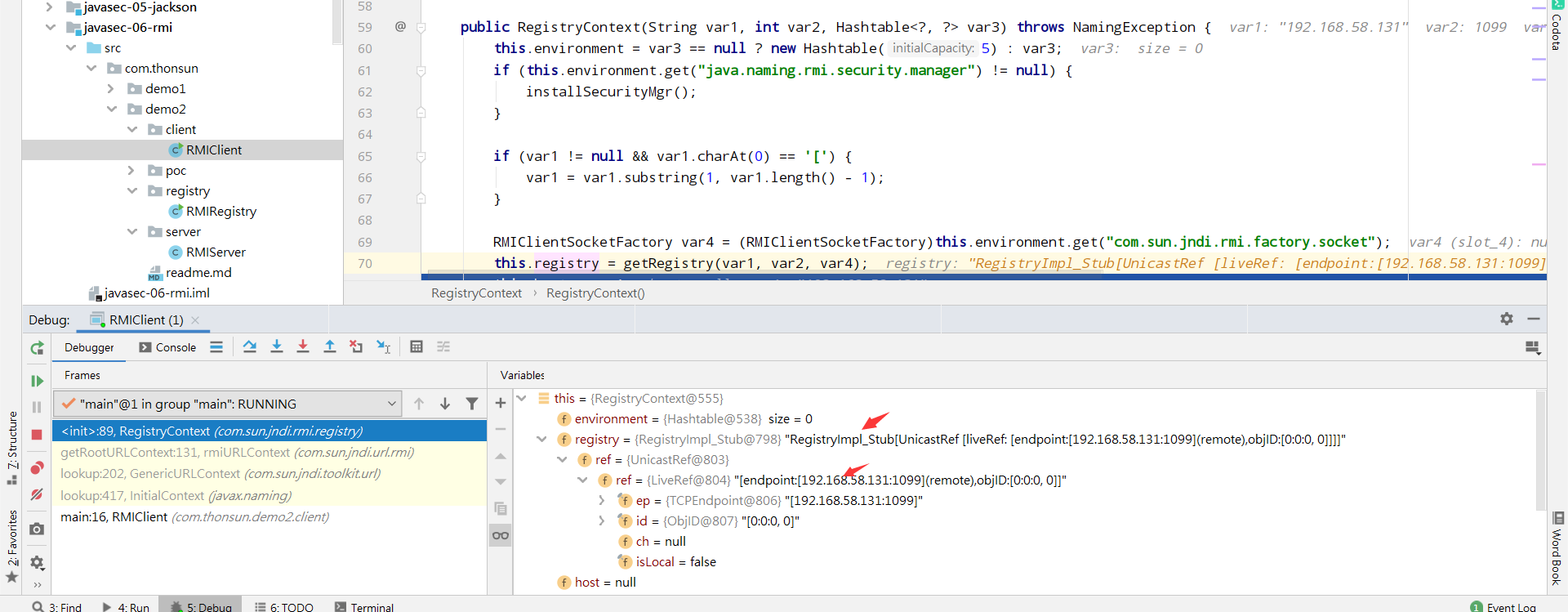
Task: Open Z: Structure side panel
Action: click(11, 446)
